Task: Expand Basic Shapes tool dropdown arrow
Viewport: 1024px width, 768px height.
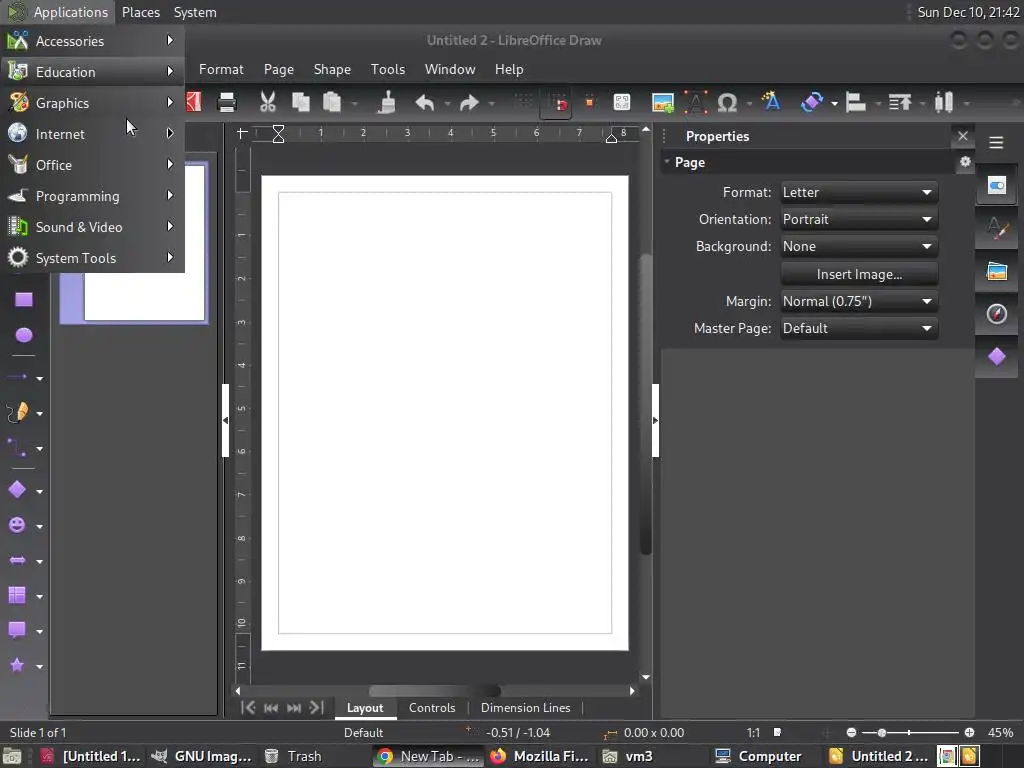Action: tap(39, 491)
